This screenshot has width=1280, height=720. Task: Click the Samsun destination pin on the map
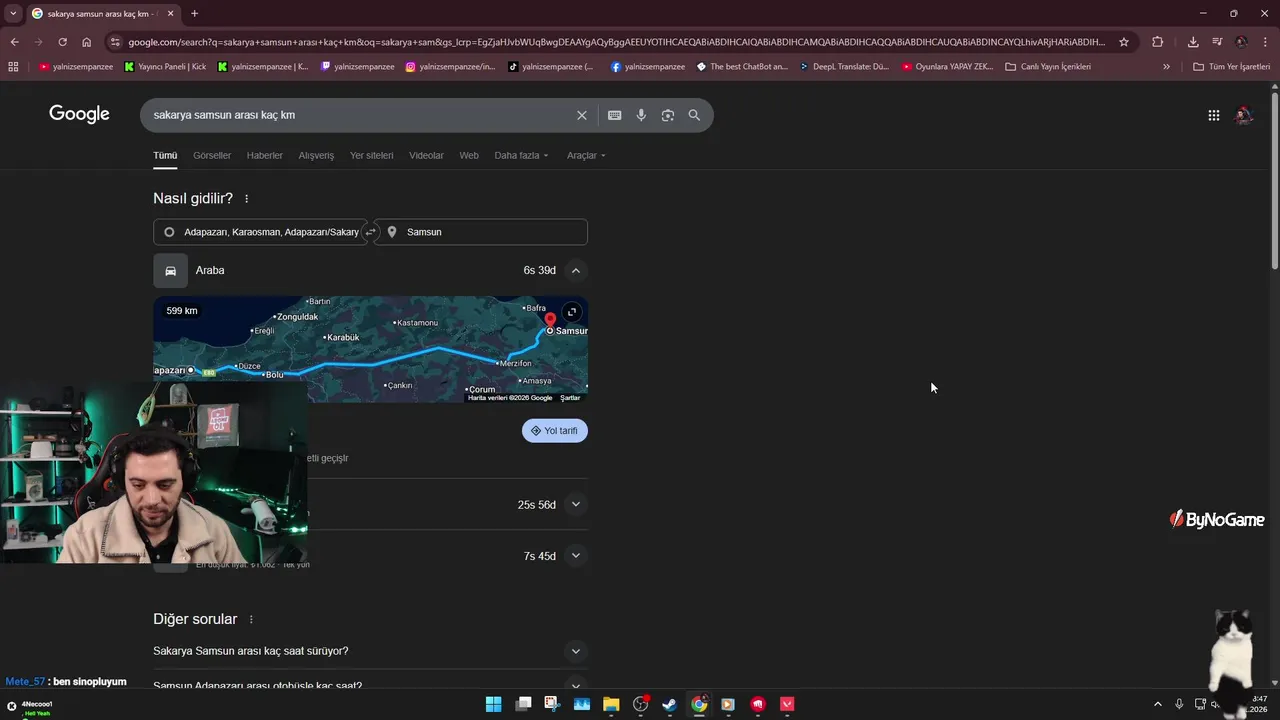[x=550, y=320]
